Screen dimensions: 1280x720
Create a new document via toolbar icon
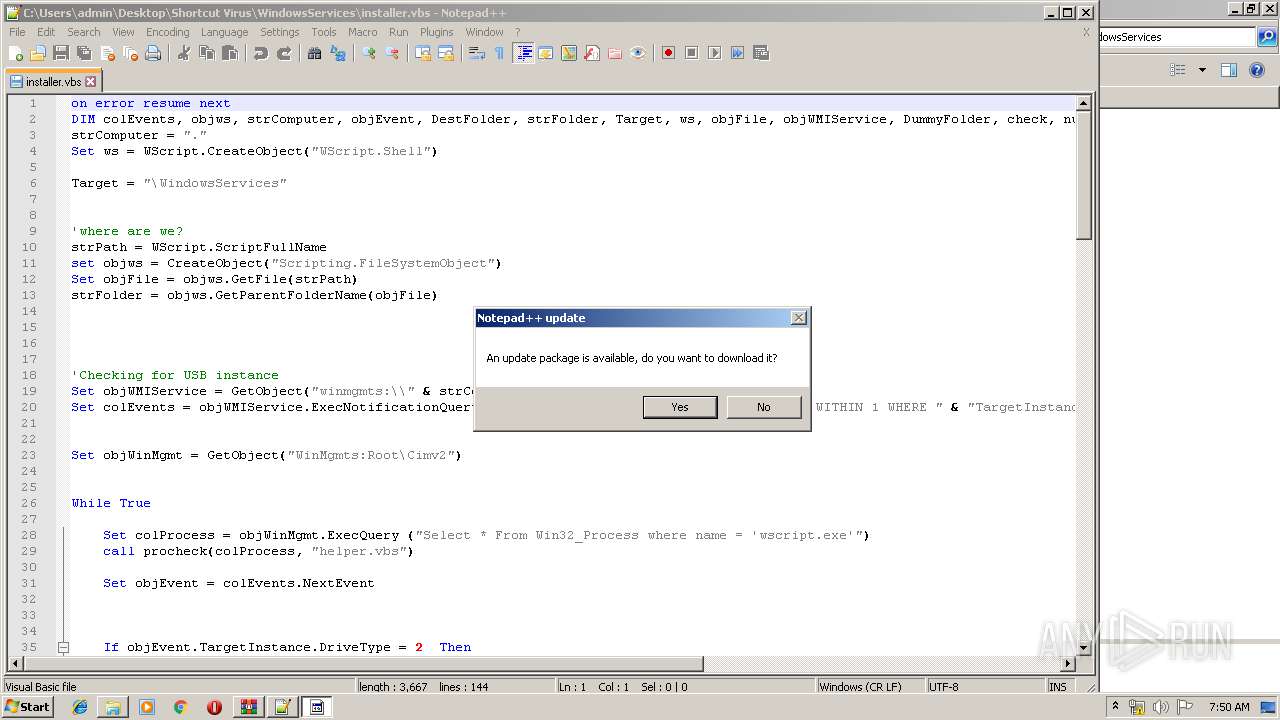(16, 53)
